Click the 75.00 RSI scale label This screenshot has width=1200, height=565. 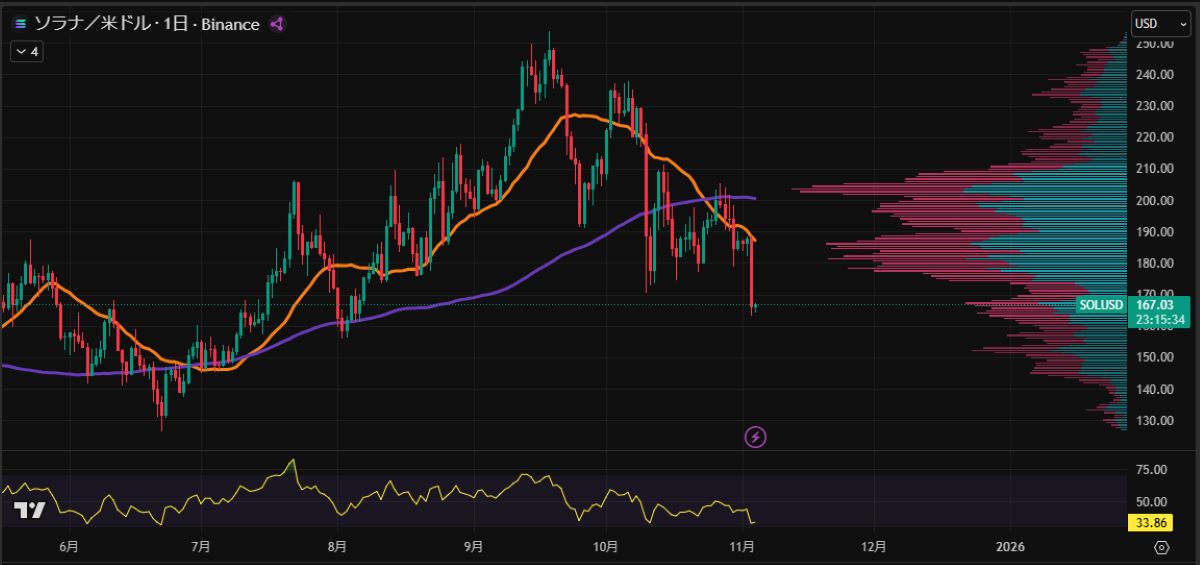point(1153,469)
